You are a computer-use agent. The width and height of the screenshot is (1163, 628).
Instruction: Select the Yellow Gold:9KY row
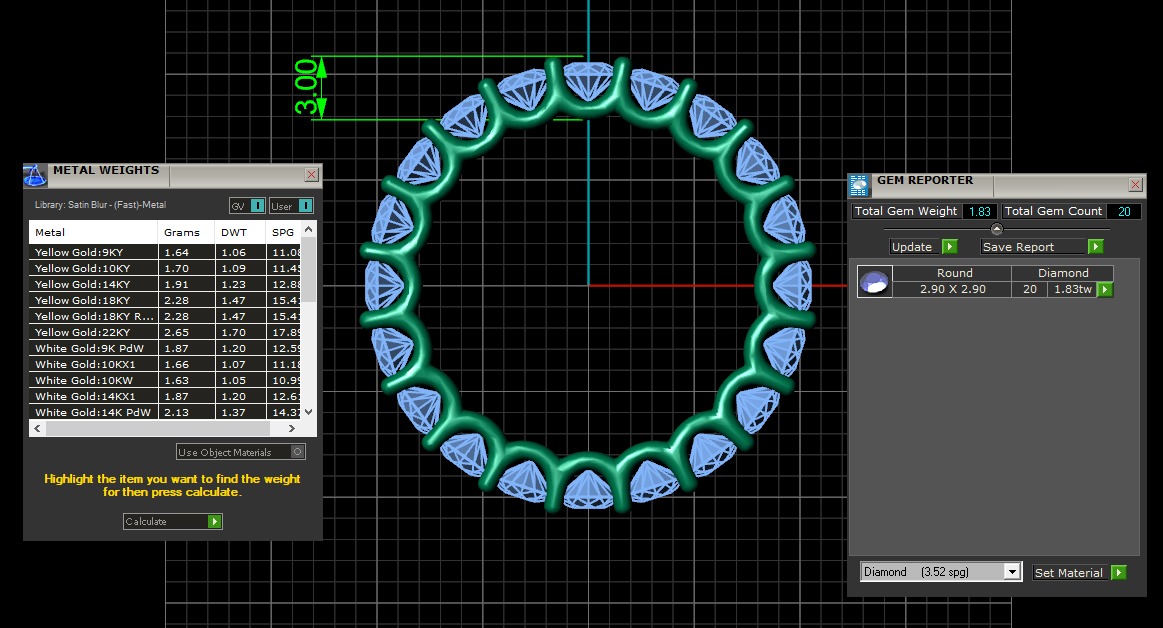tap(165, 252)
